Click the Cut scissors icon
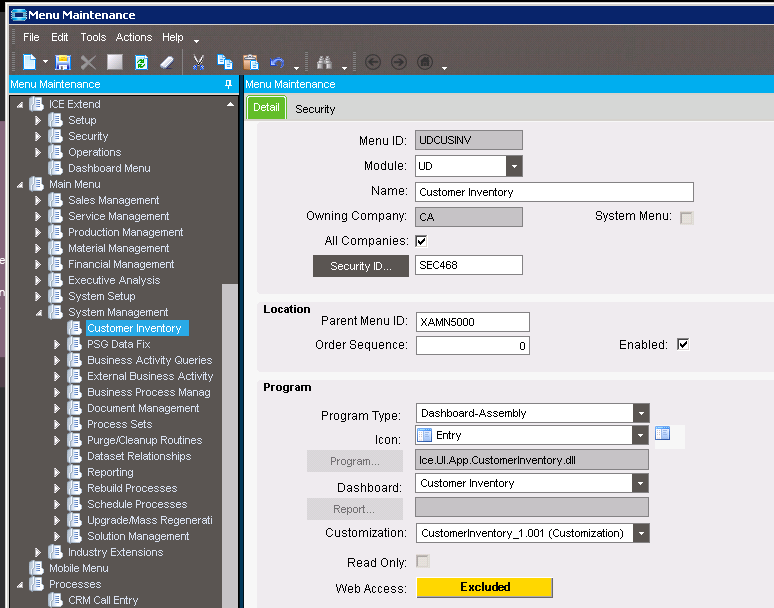The image size is (774, 608). point(199,62)
